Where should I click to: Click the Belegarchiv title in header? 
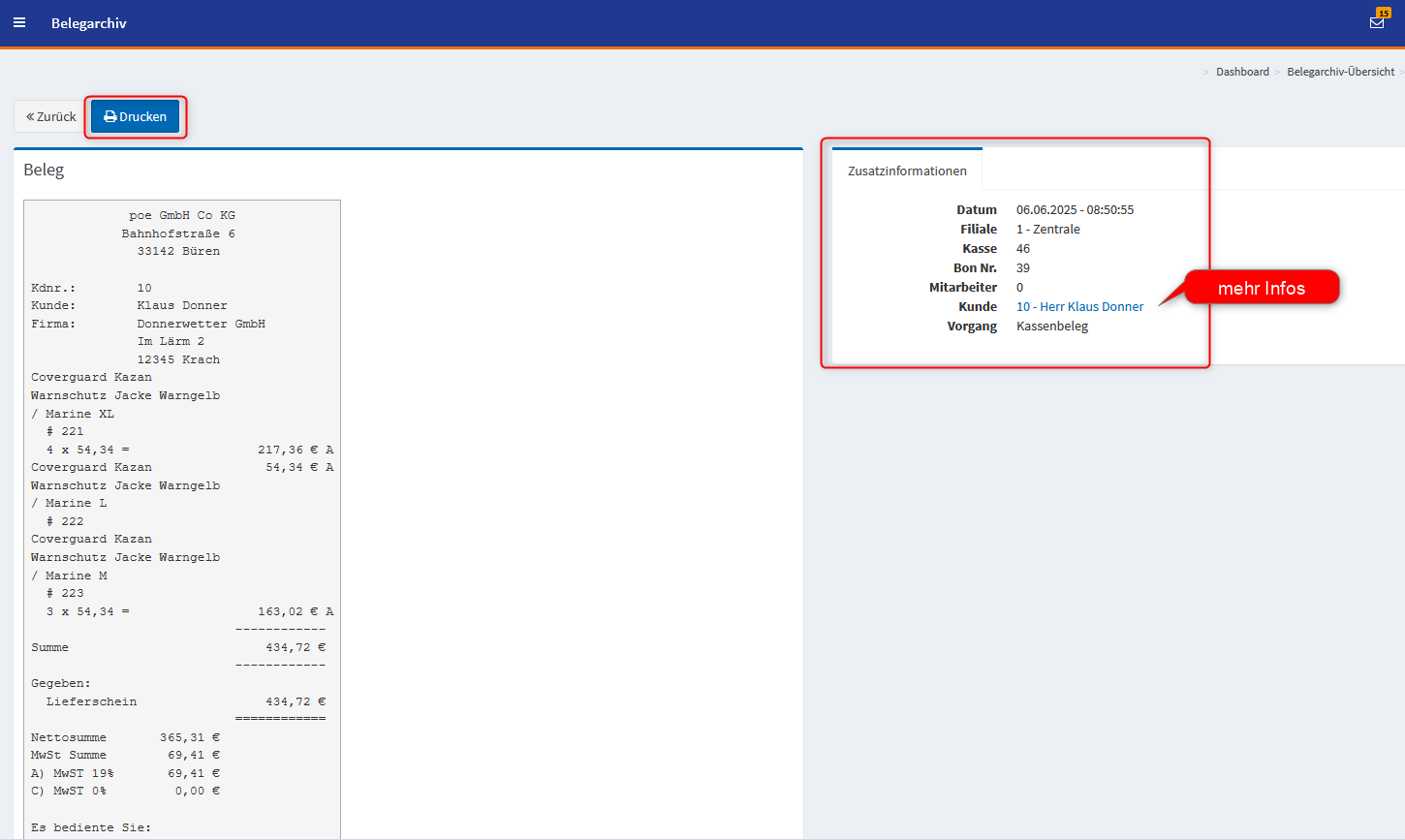pyautogui.click(x=88, y=22)
